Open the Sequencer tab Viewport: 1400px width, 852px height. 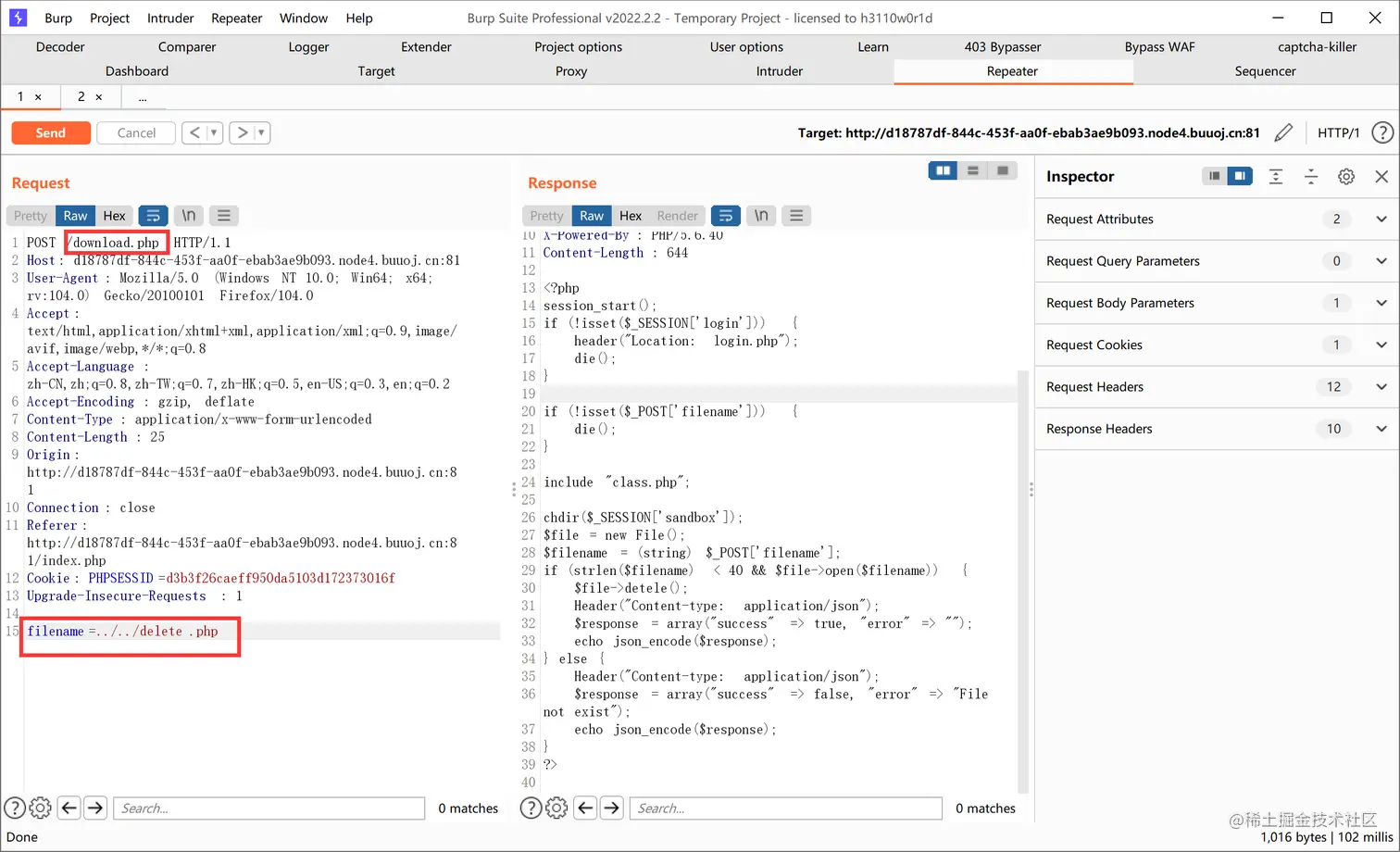1265,71
